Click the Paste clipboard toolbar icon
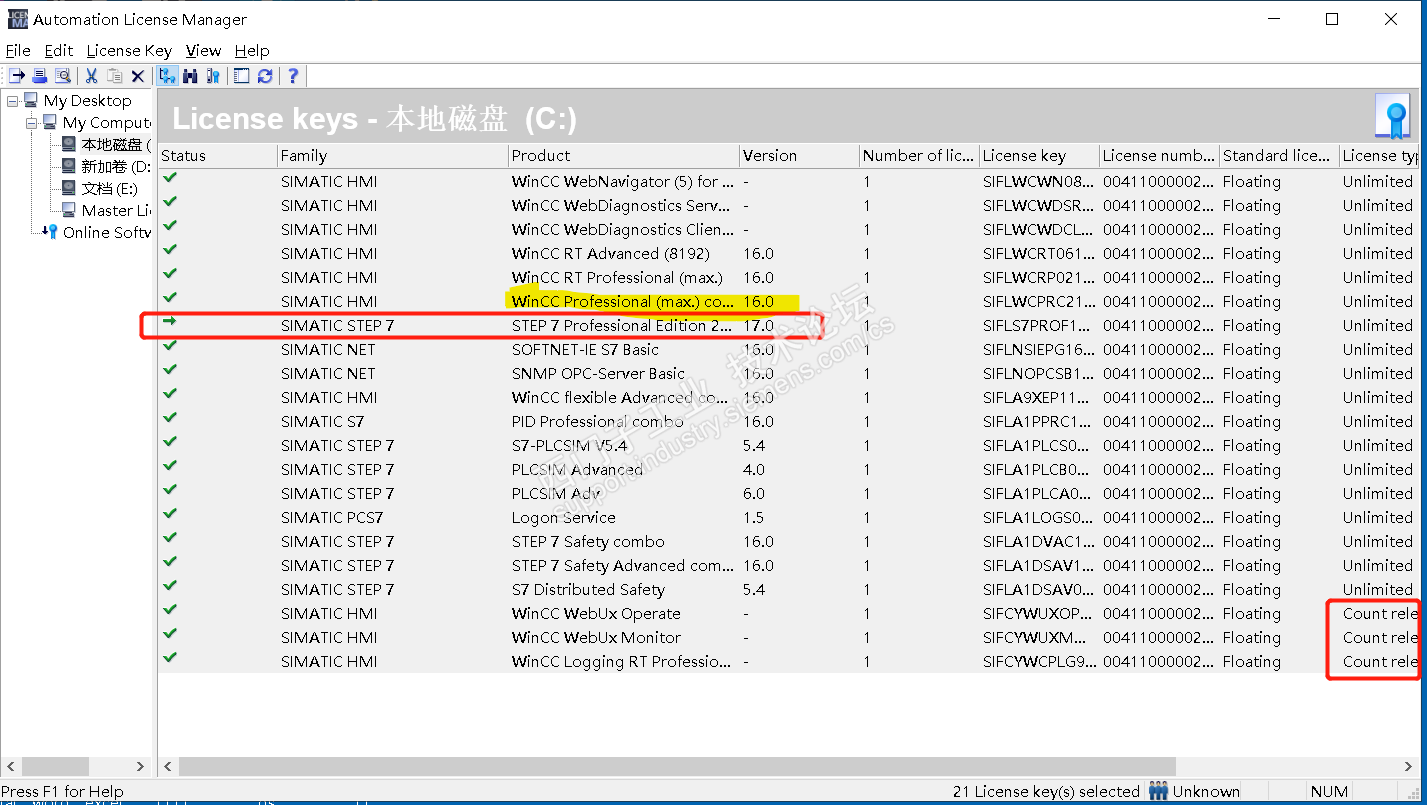 click(x=115, y=76)
